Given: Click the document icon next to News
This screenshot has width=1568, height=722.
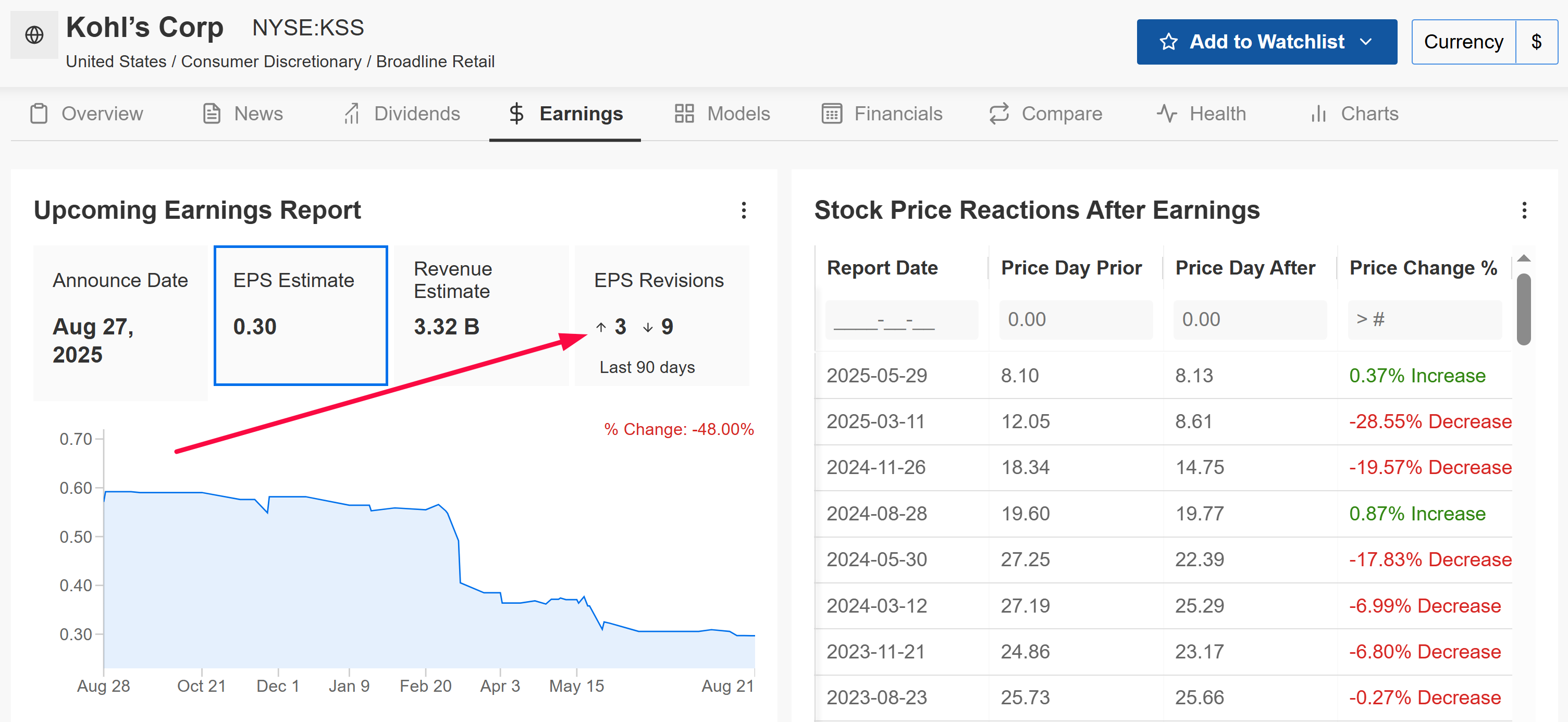Looking at the screenshot, I should coord(211,114).
